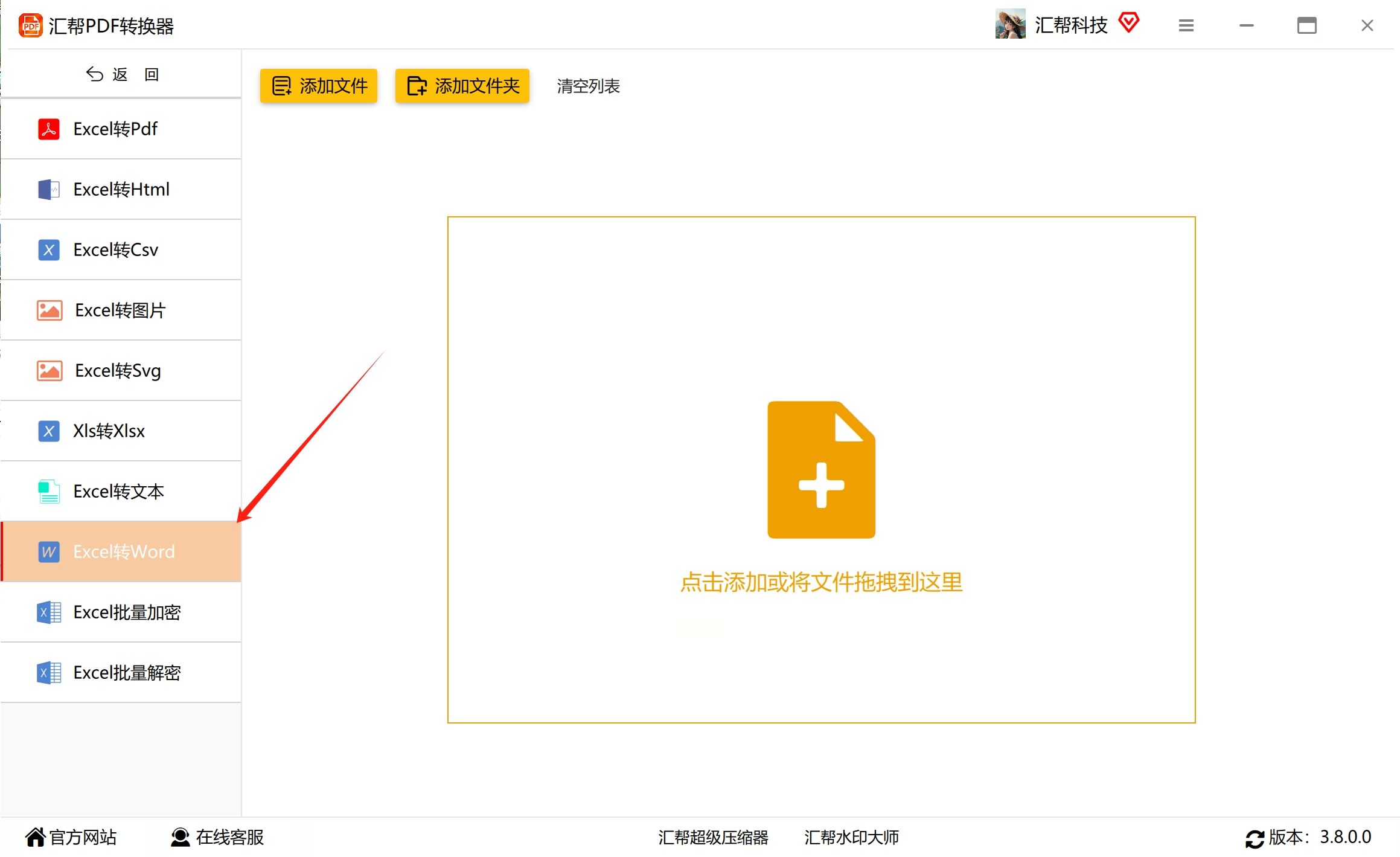This screenshot has height=857, width=1400.
Task: Click the Excel转Pdf red PDF icon
Action: pyautogui.click(x=48, y=129)
